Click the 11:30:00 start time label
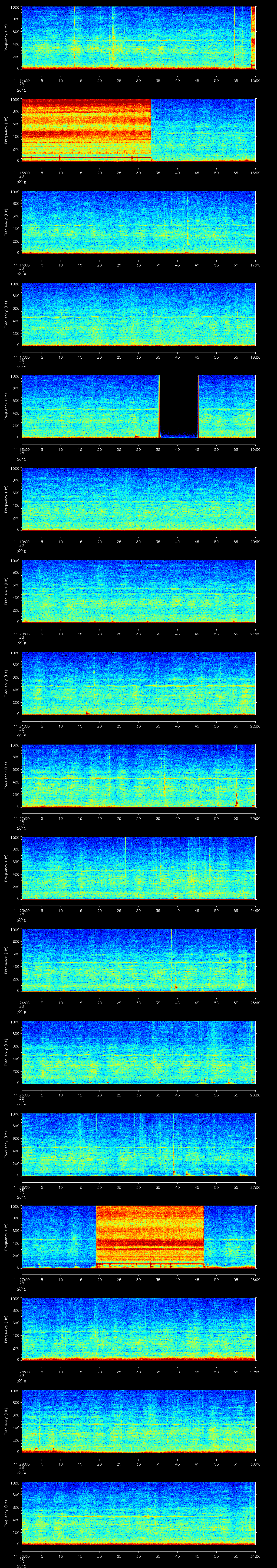This screenshot has width=277, height=1568. pyautogui.click(x=21, y=1556)
